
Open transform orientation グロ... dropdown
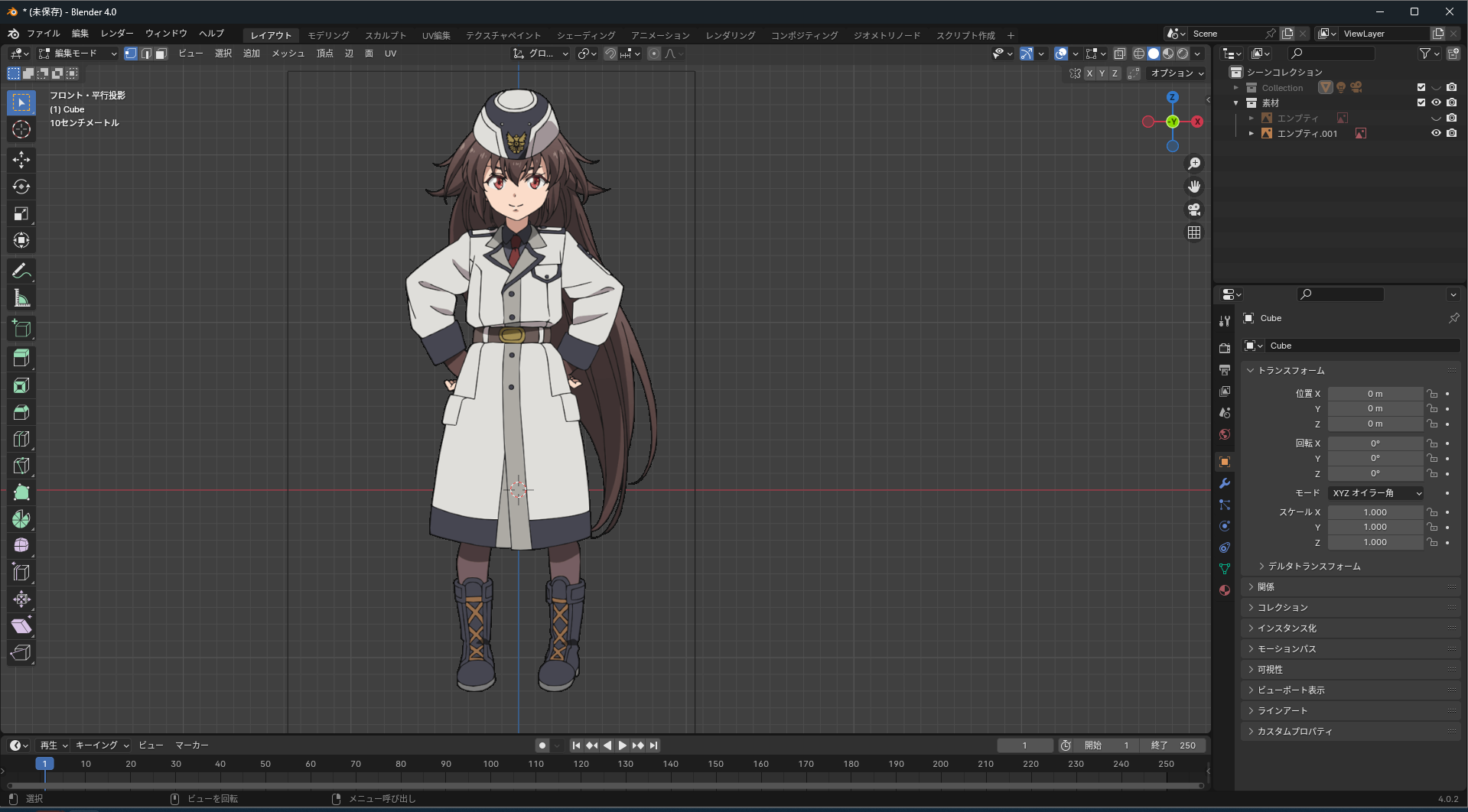click(541, 54)
